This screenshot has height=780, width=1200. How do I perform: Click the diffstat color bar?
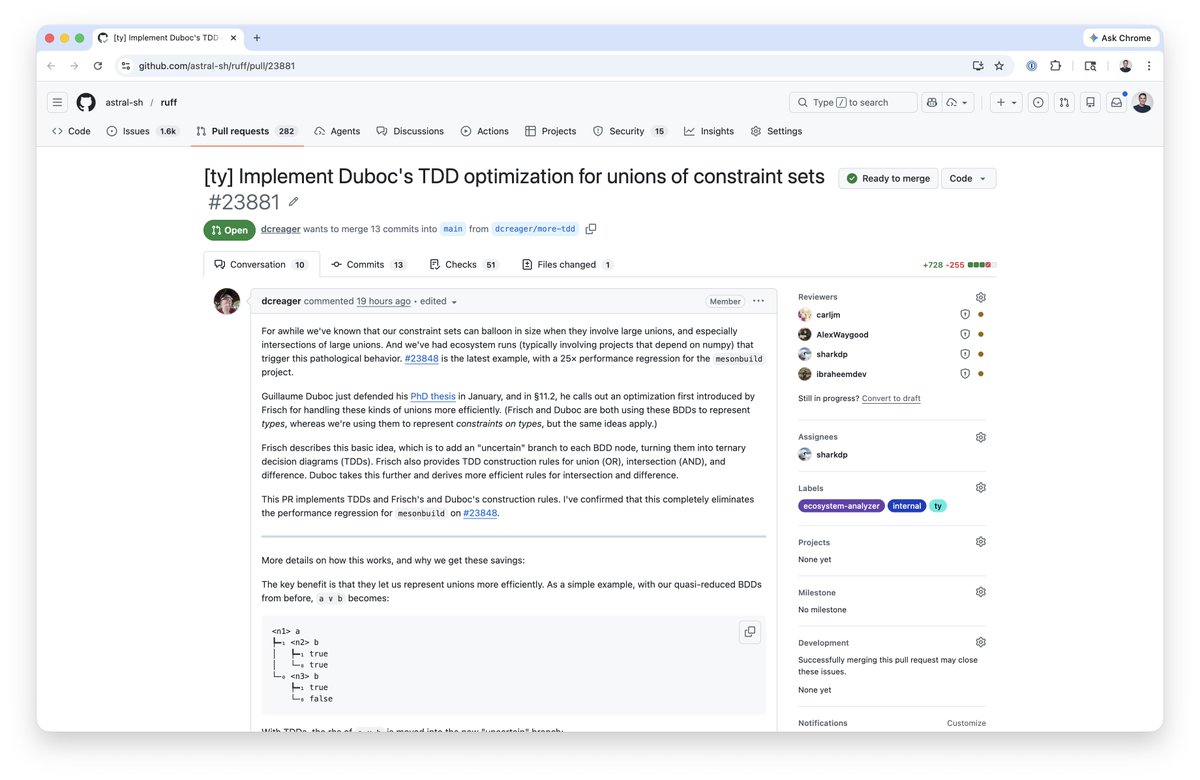(x=983, y=265)
